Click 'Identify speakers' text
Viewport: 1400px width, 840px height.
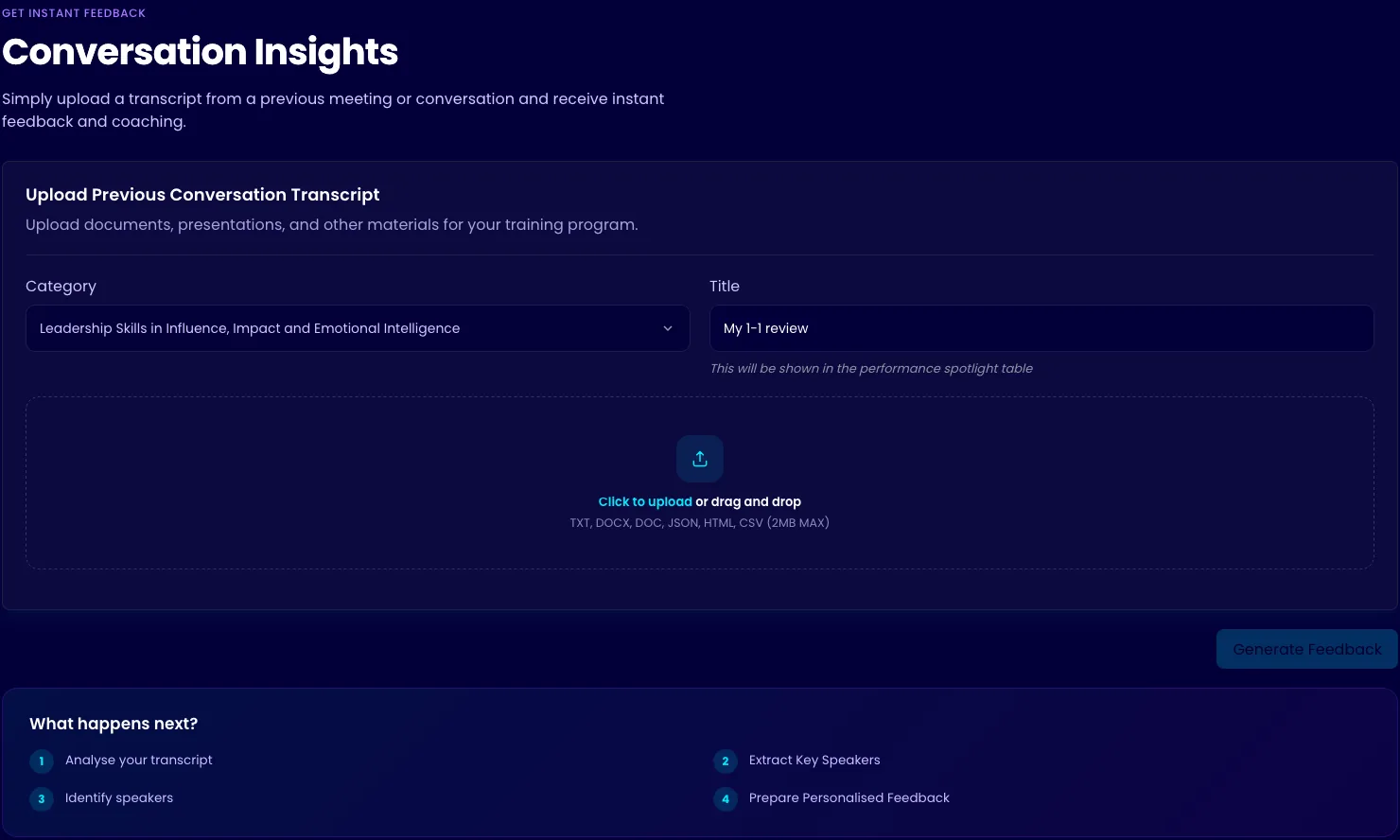pos(119,797)
